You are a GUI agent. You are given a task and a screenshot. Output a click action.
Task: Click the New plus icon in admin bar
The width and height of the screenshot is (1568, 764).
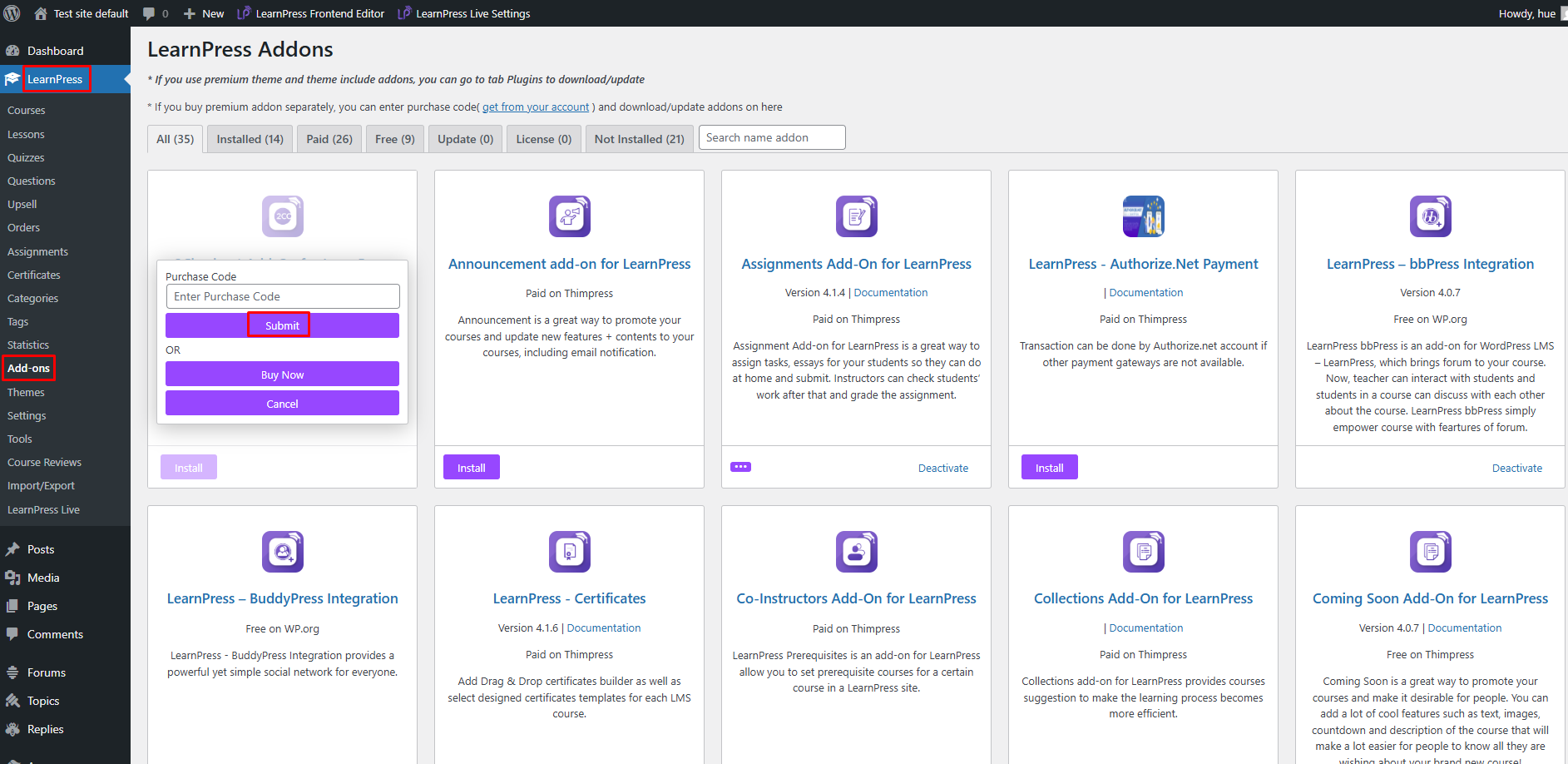click(190, 14)
